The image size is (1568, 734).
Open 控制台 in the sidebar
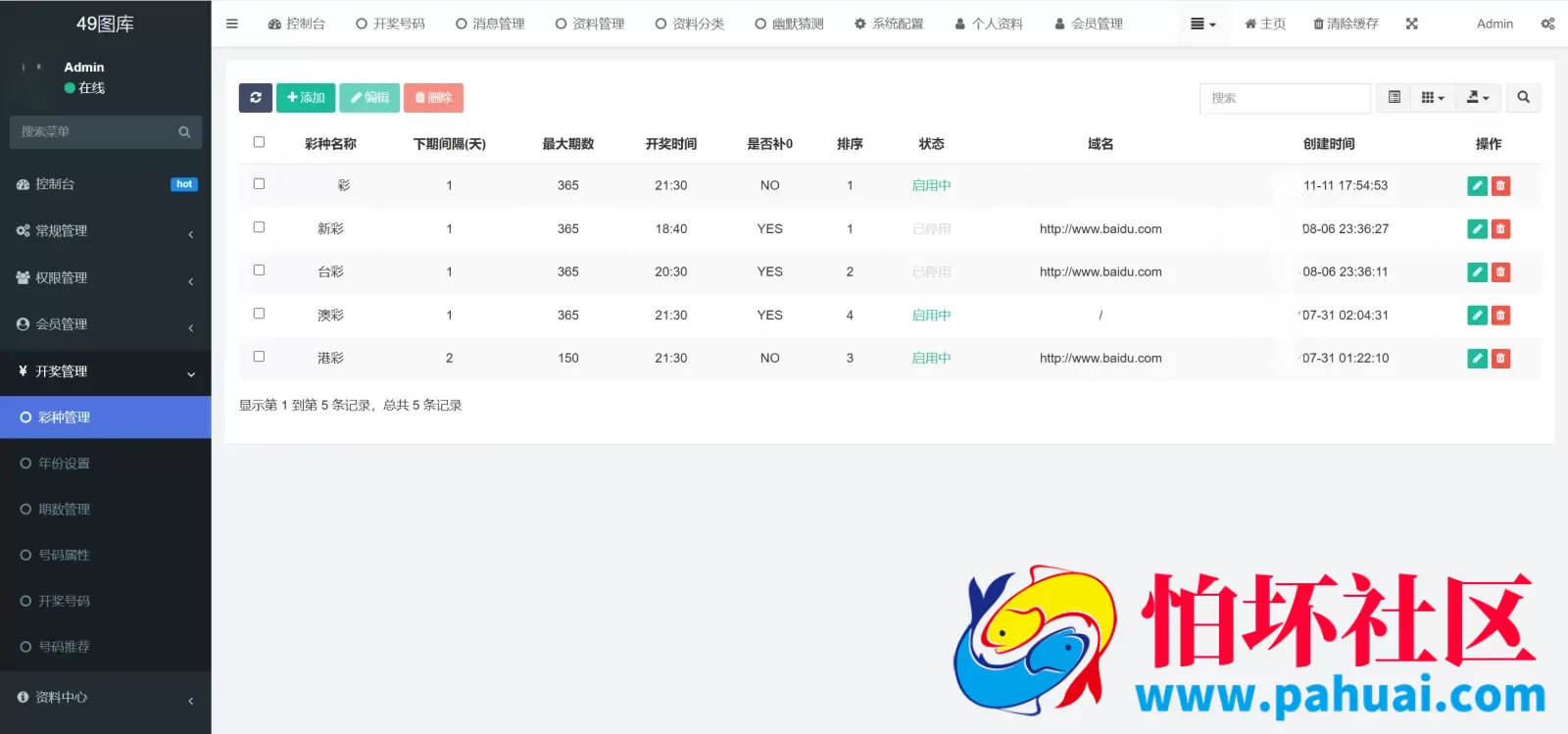pos(105,184)
